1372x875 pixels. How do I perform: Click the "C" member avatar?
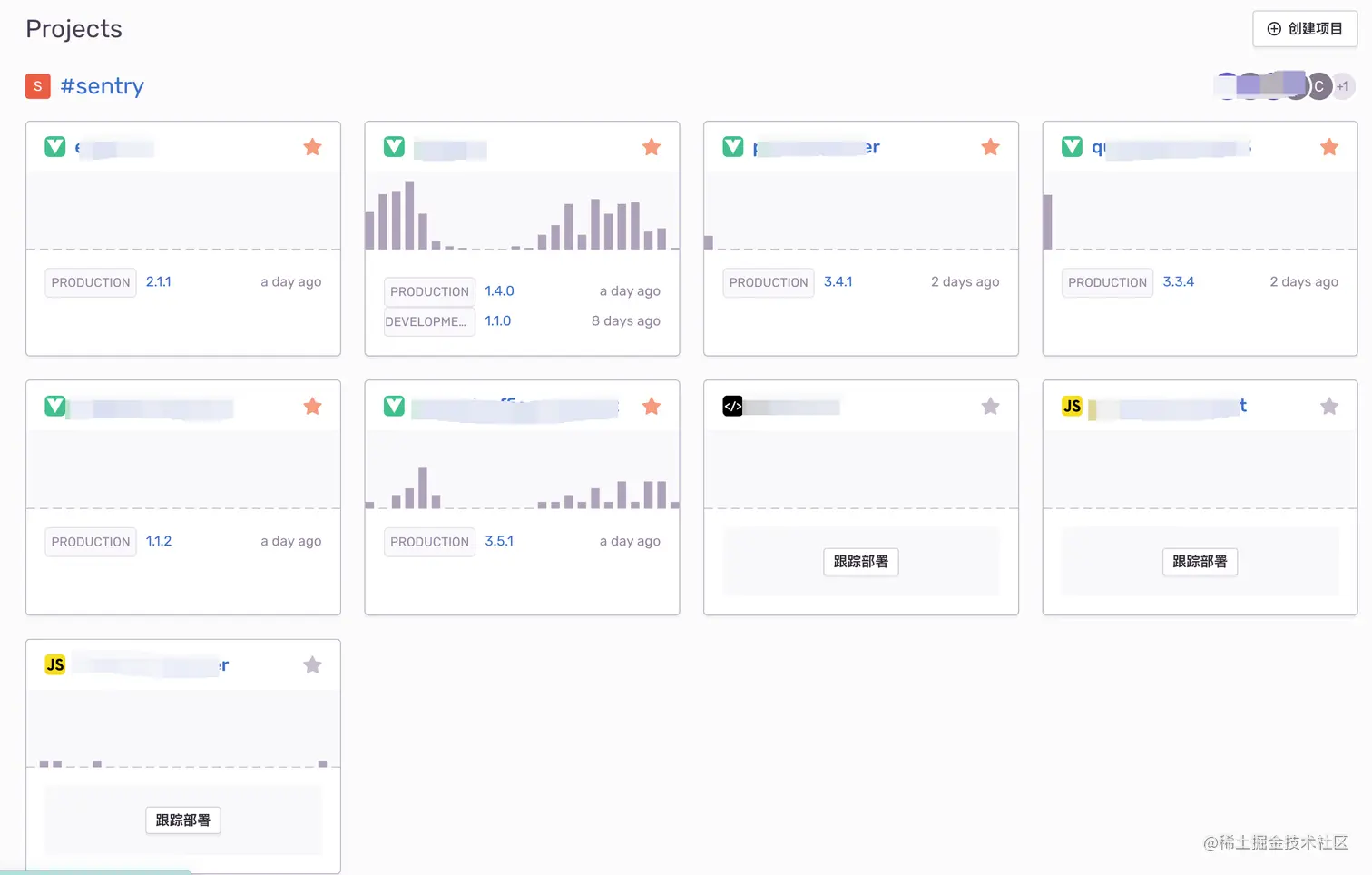point(1318,86)
